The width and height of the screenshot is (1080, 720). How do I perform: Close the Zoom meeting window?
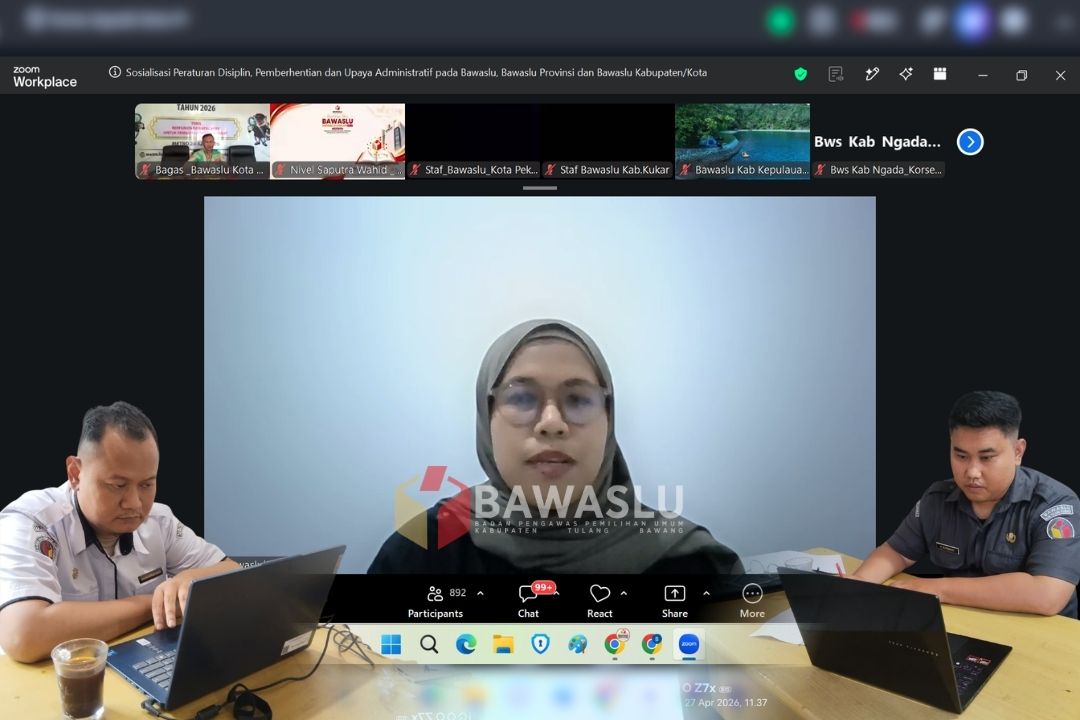tap(1061, 75)
